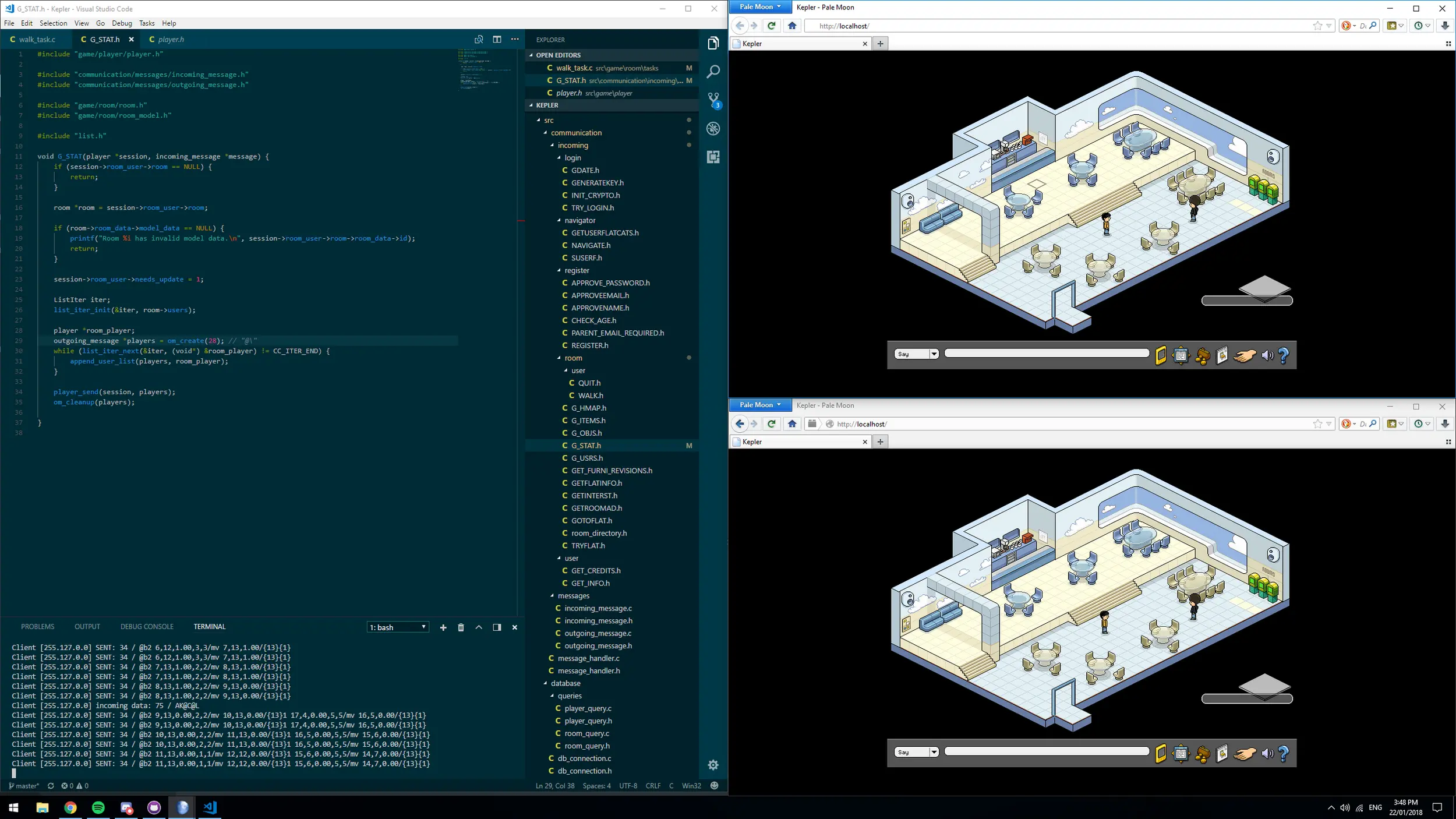
Task: Toggle sound speaker icon in bottom Habbo toolbar
Action: 1267,754
